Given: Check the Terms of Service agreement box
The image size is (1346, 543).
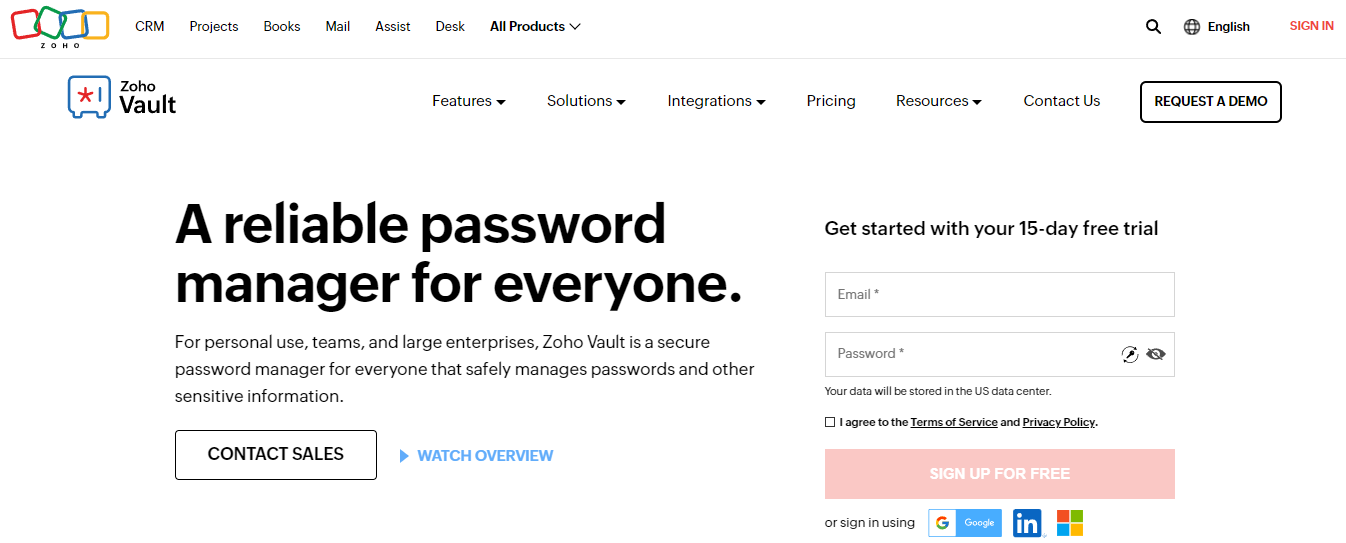Looking at the screenshot, I should pyautogui.click(x=830, y=422).
